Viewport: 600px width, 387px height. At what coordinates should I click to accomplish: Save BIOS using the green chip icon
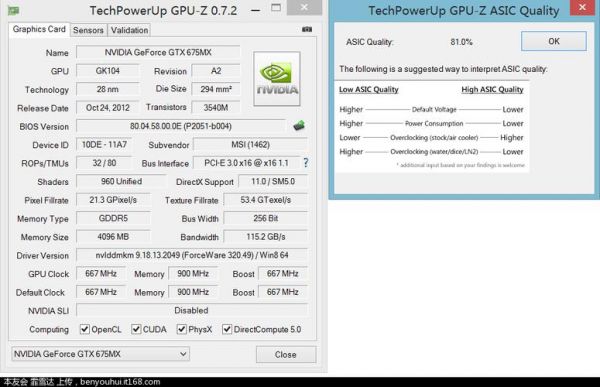299,126
